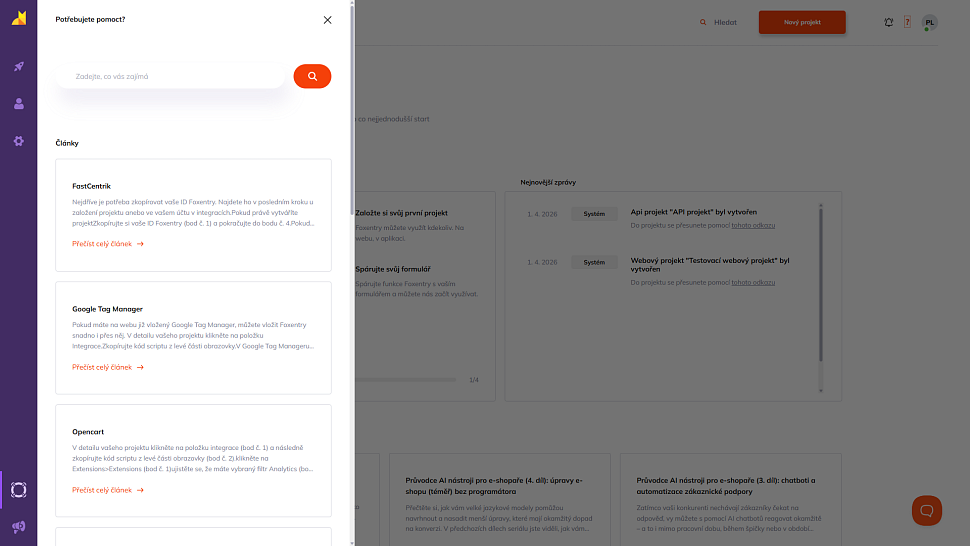Click the help lifebuoy icon in sidebar
Screen dimensions: 970x546
point(19,490)
